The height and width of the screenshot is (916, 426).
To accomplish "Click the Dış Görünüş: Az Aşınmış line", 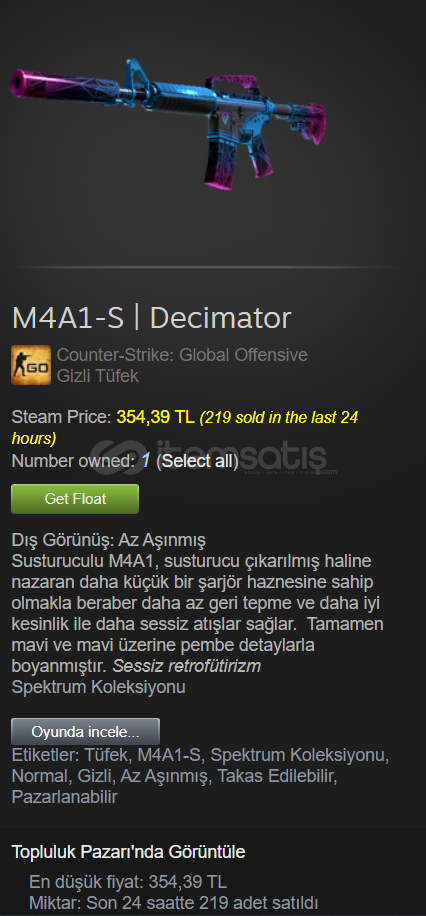I will click(109, 539).
